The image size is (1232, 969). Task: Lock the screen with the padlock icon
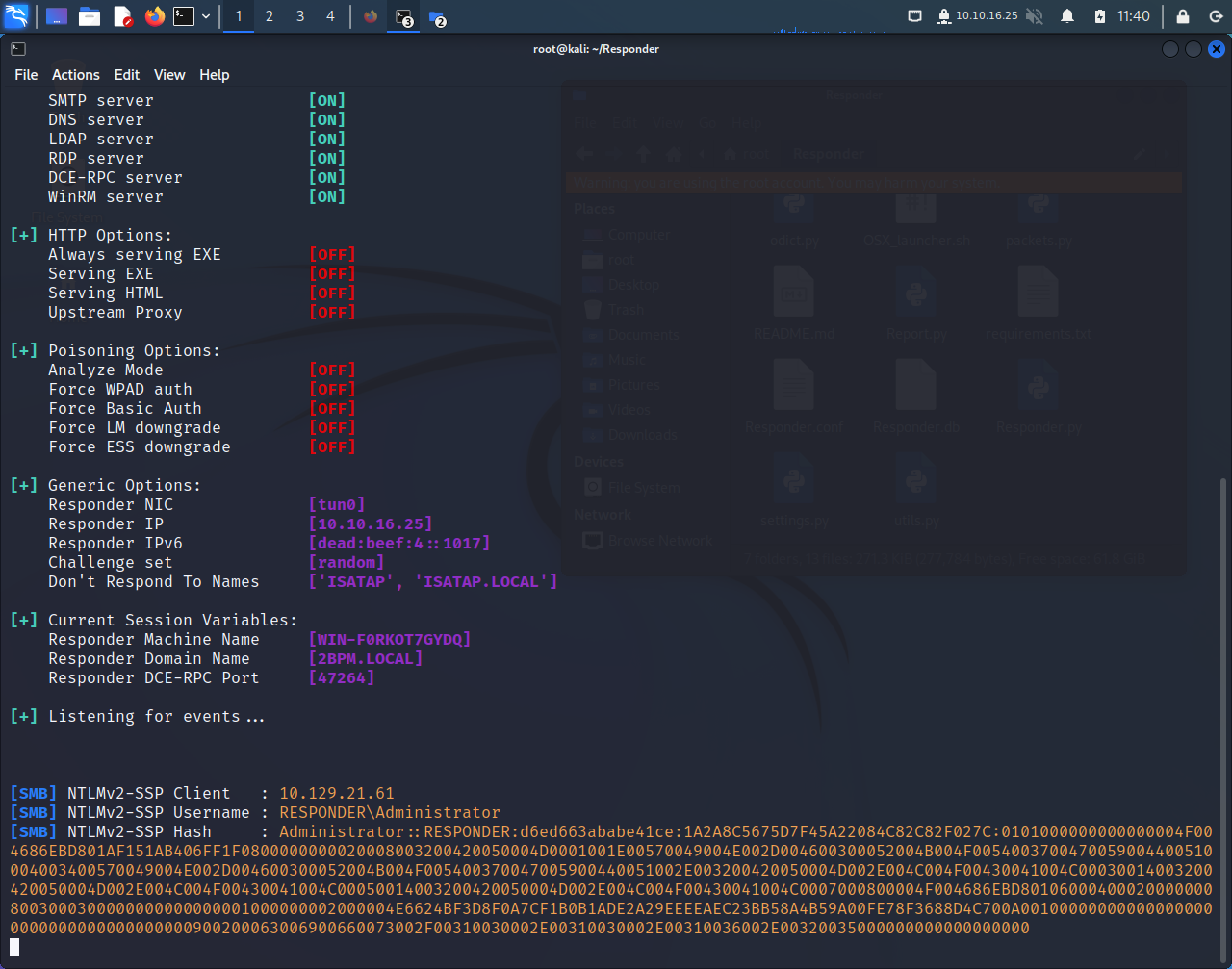[x=1183, y=16]
